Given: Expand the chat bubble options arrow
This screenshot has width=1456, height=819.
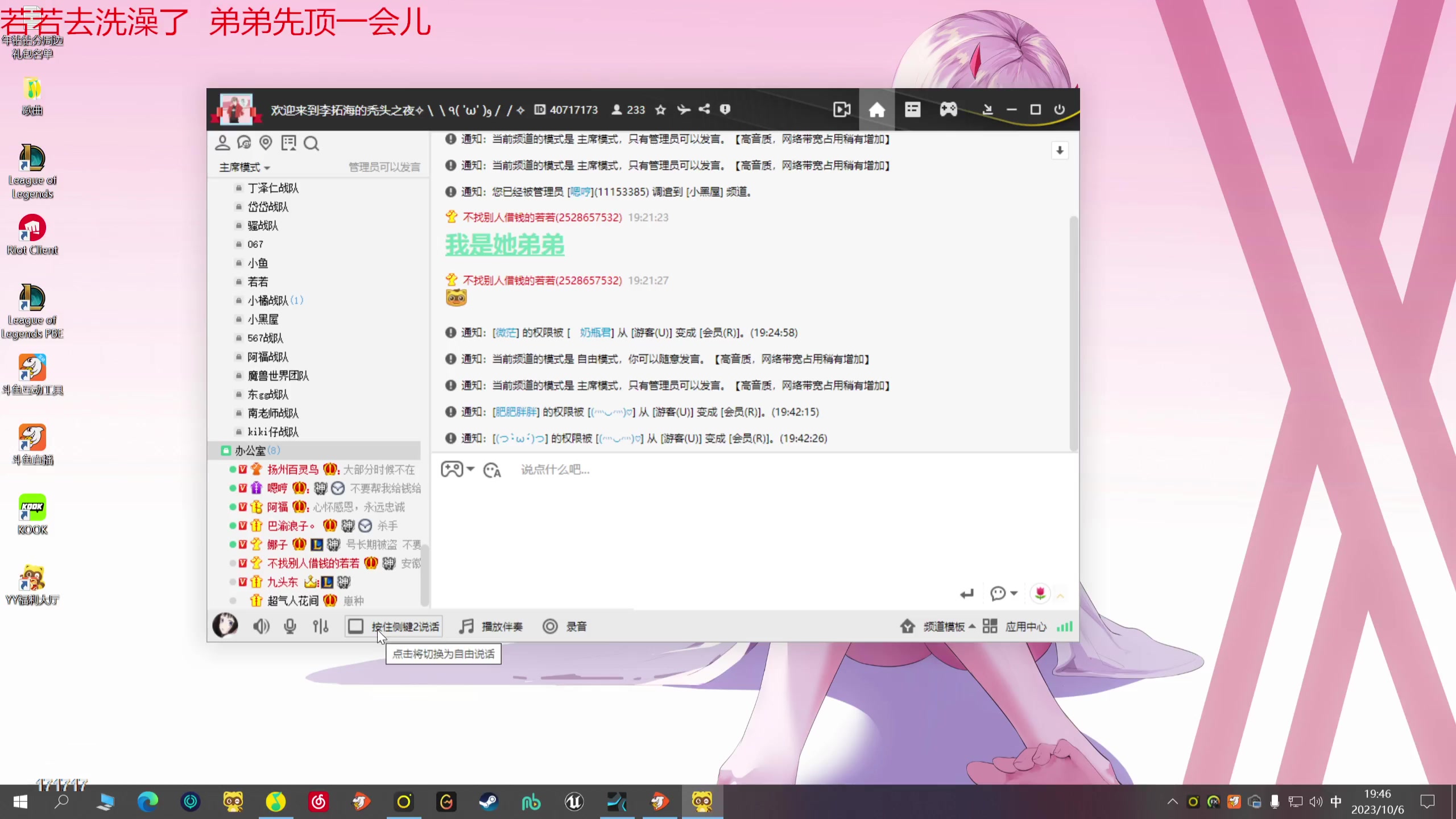Looking at the screenshot, I should pos(1014,594).
